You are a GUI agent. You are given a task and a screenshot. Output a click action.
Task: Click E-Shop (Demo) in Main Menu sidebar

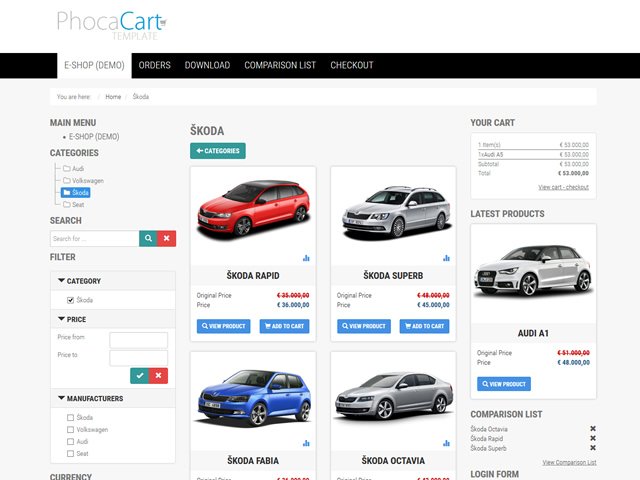click(x=94, y=137)
